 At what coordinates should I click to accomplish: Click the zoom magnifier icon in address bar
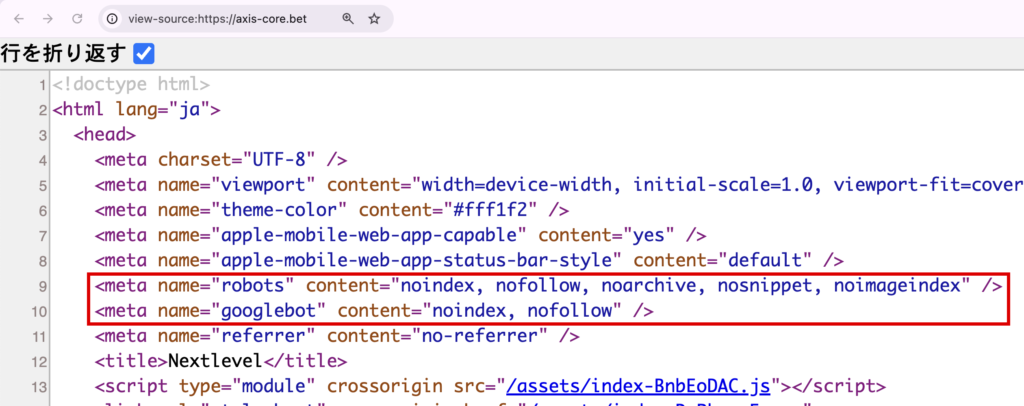(x=348, y=19)
